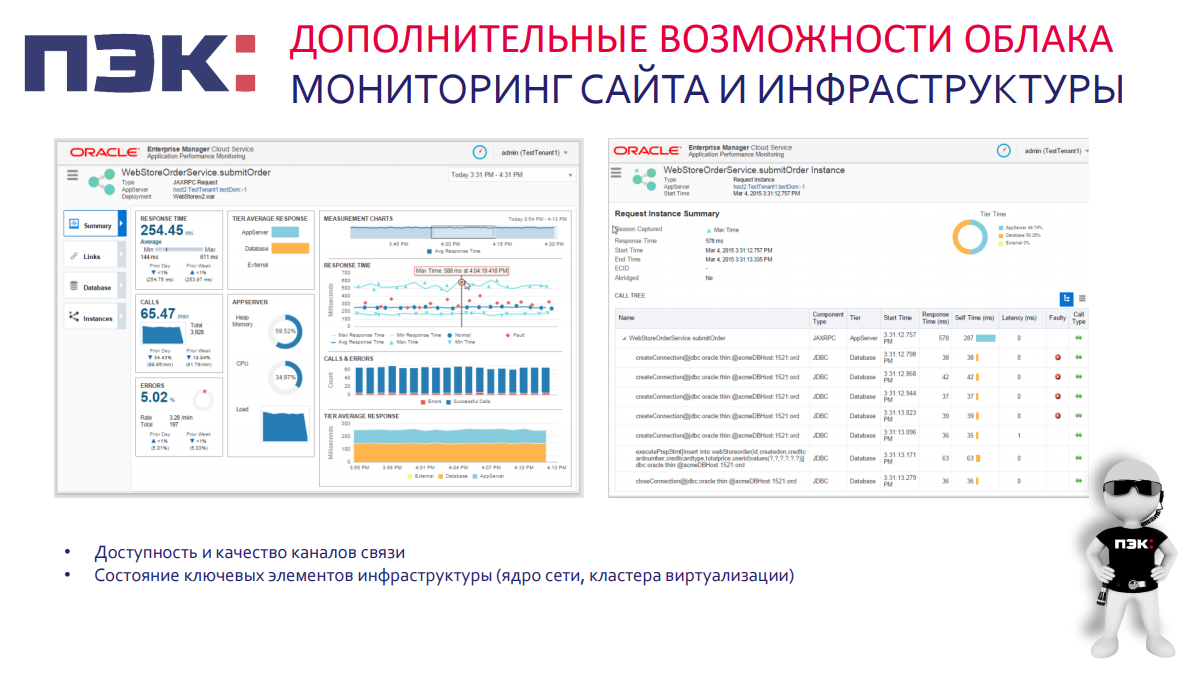This screenshot has height=673, width=1194.
Task: Click Oracle logo in right instance window
Action: [x=647, y=151]
